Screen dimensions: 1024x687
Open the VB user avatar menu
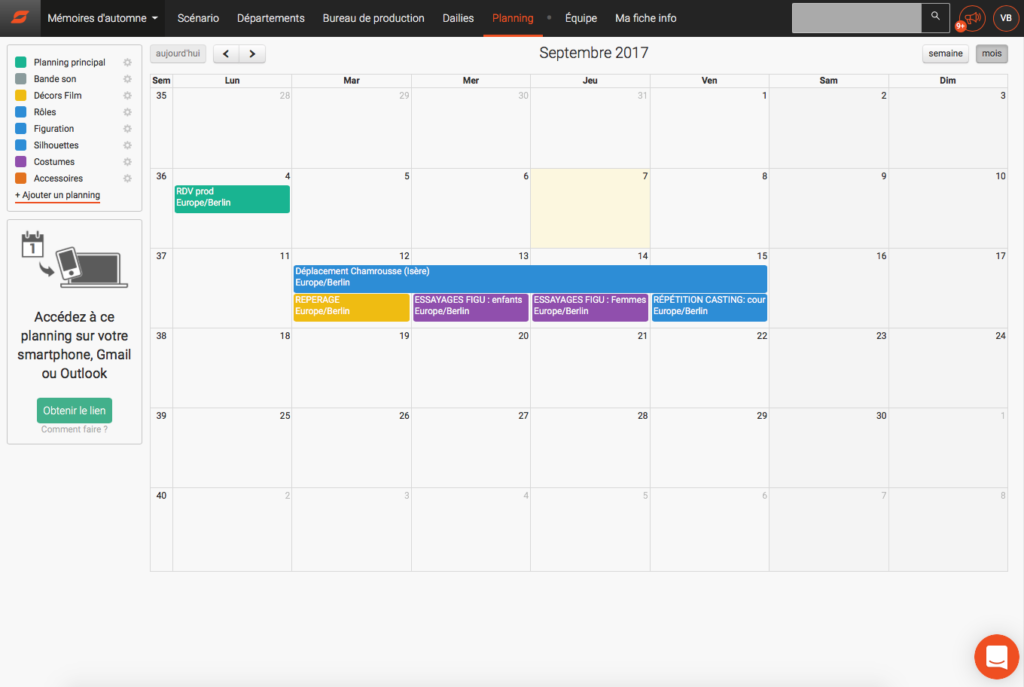[x=1005, y=18]
